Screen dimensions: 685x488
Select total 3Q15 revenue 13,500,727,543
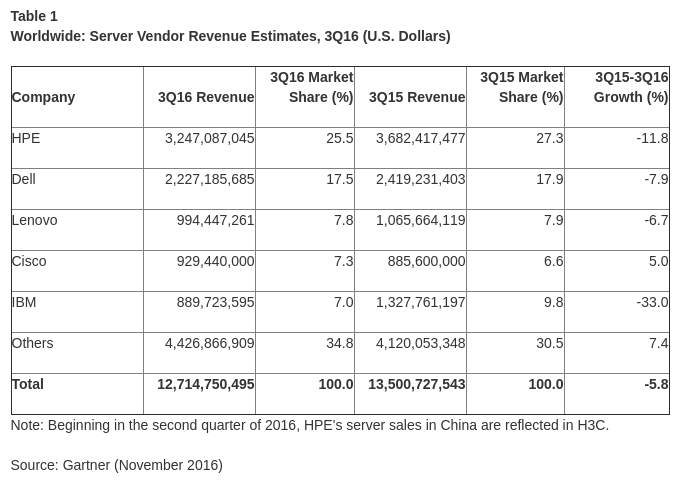coord(417,384)
